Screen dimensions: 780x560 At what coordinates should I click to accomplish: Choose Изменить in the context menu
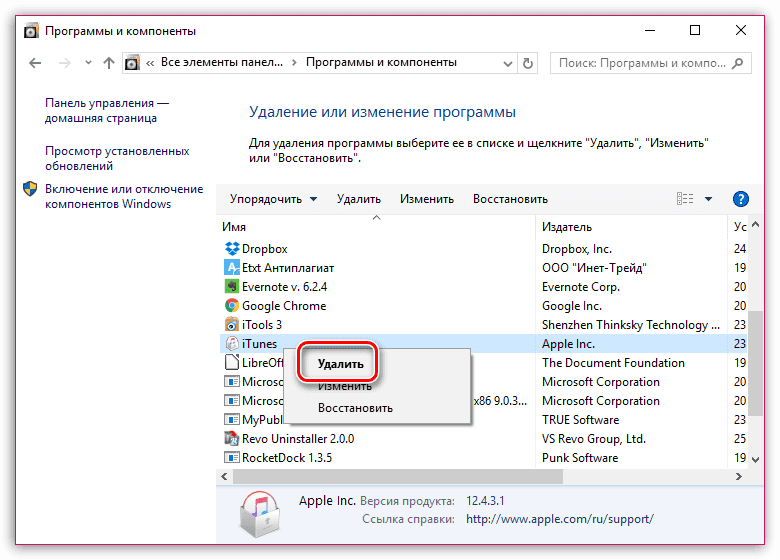(x=345, y=386)
